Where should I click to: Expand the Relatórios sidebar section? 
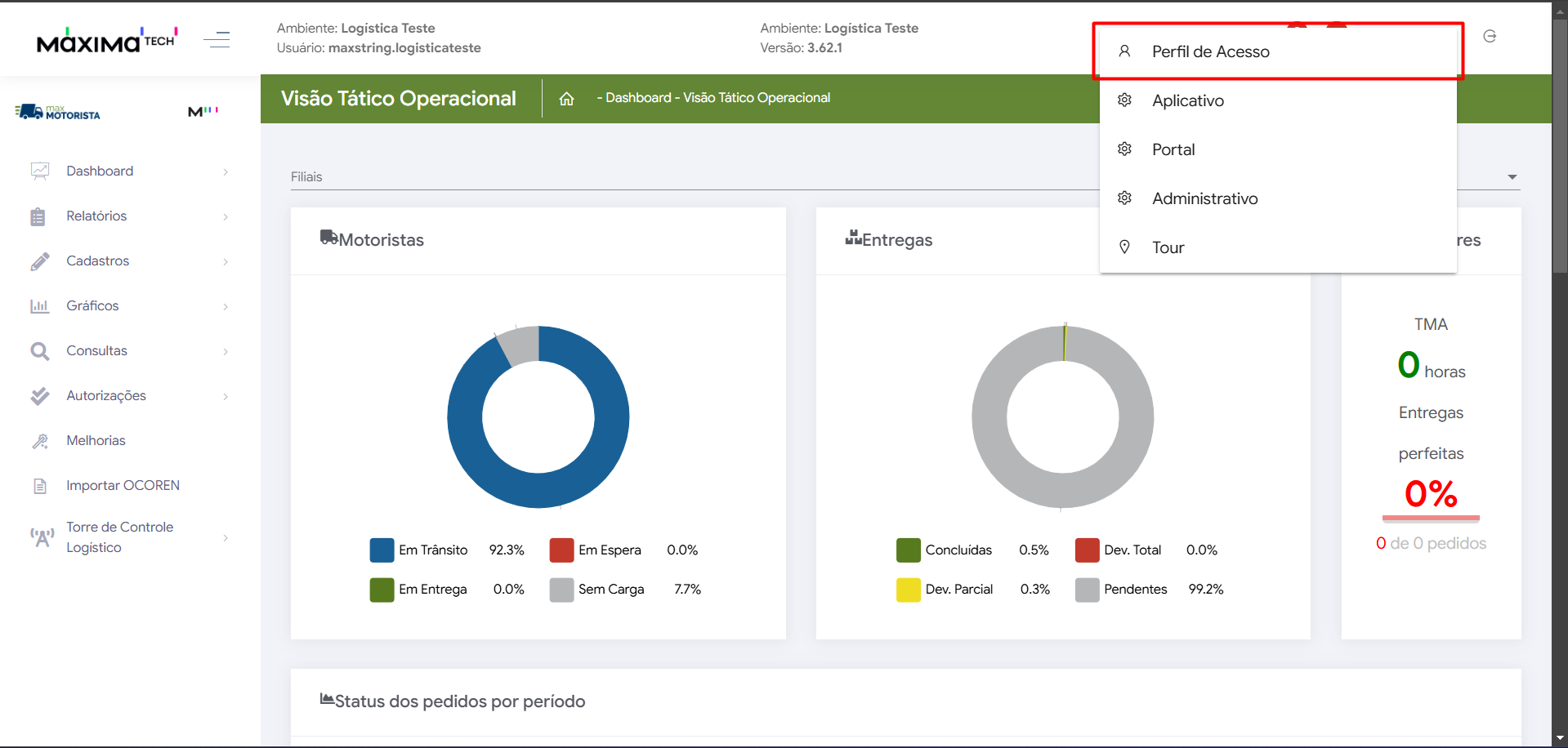[96, 216]
